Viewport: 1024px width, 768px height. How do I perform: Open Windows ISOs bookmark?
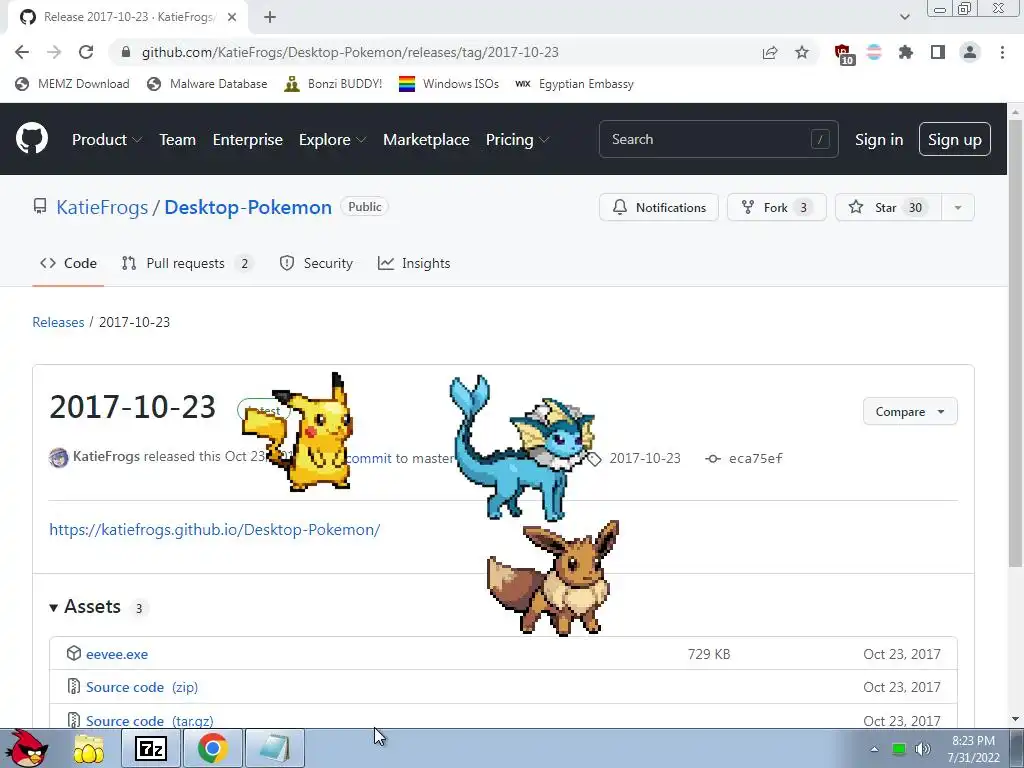449,84
